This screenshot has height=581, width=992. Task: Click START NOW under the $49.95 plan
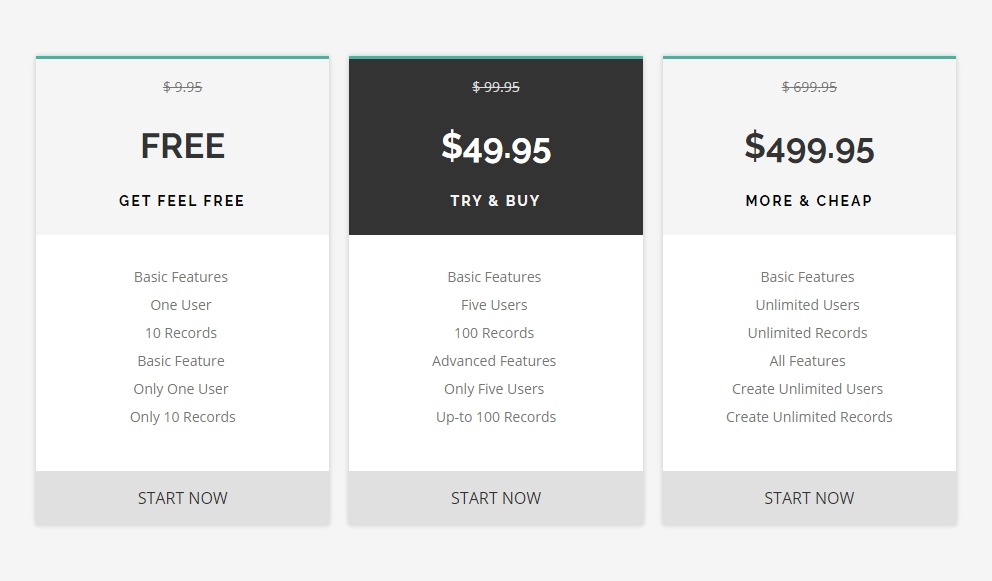point(495,498)
